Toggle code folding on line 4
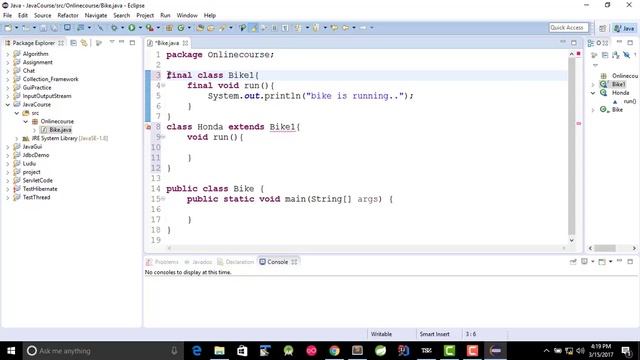 (x=163, y=85)
